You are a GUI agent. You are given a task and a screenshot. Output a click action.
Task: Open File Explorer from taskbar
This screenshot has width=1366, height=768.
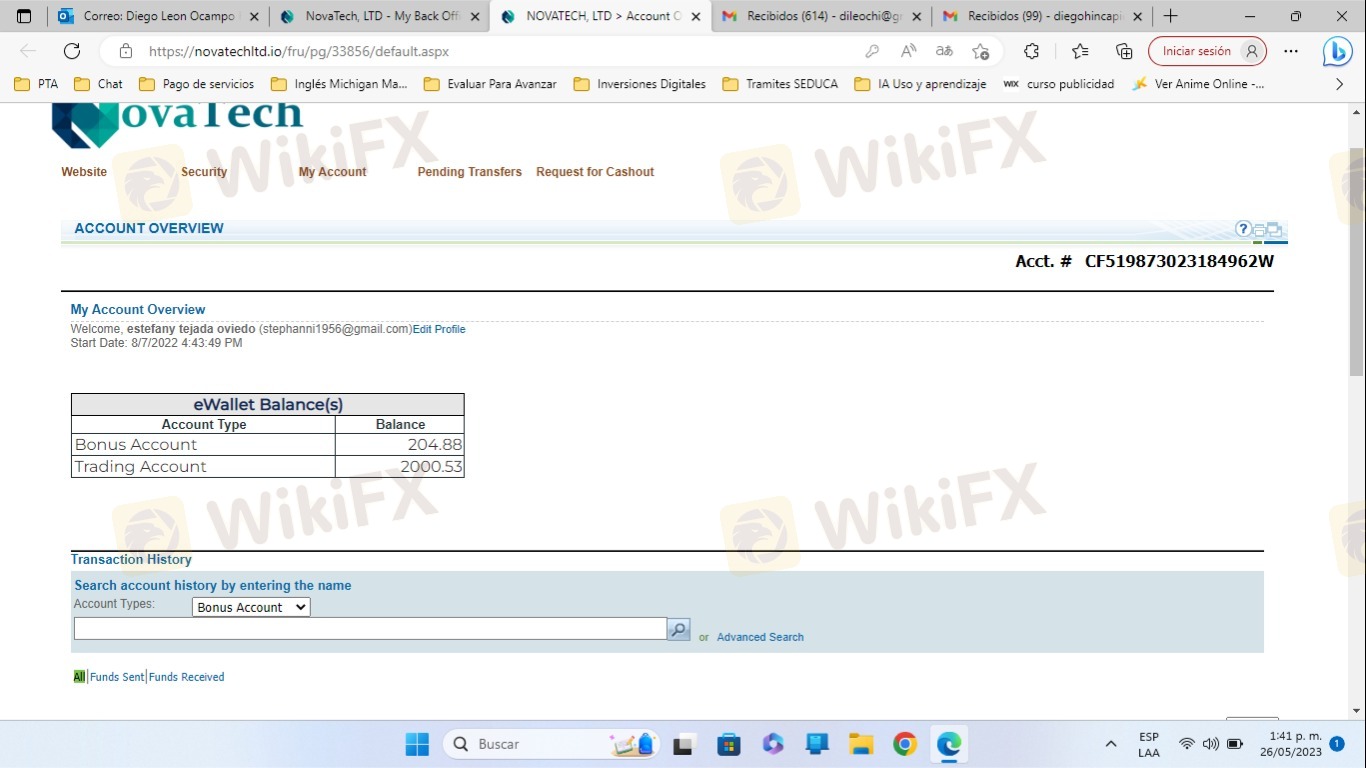(x=861, y=744)
